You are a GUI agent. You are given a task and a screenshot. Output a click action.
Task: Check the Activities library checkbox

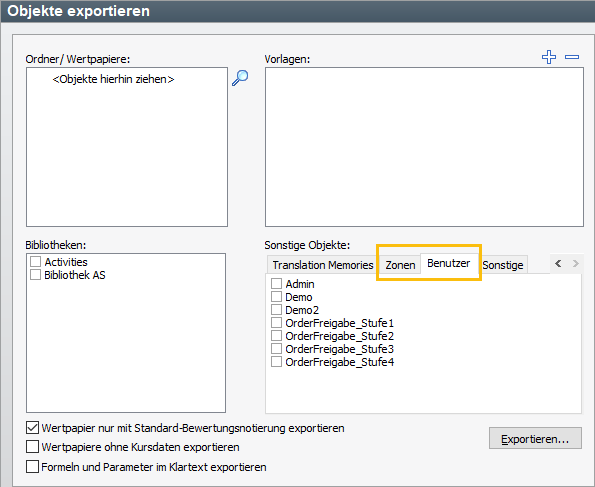coord(35,262)
